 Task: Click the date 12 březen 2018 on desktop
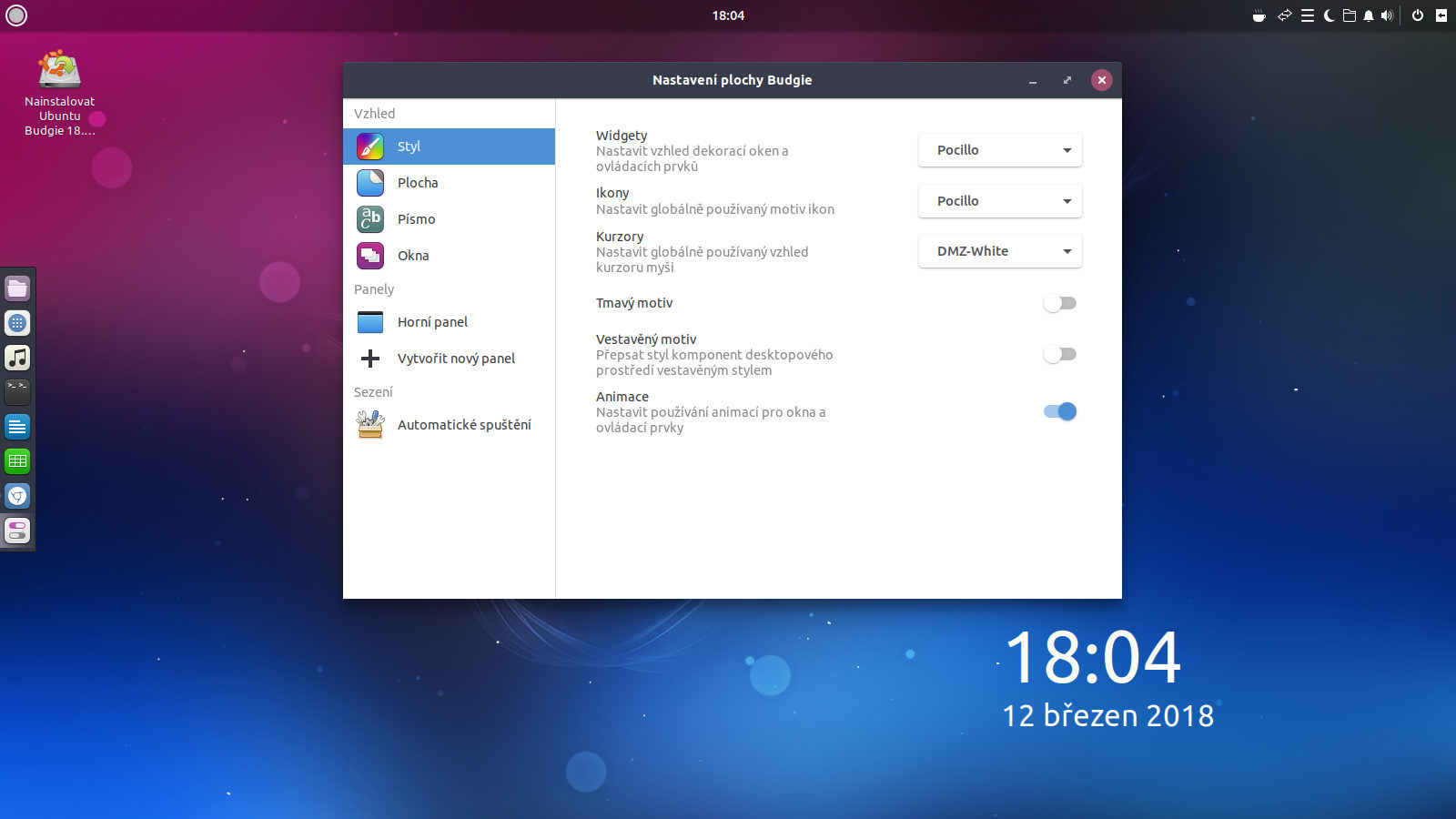tap(1107, 716)
